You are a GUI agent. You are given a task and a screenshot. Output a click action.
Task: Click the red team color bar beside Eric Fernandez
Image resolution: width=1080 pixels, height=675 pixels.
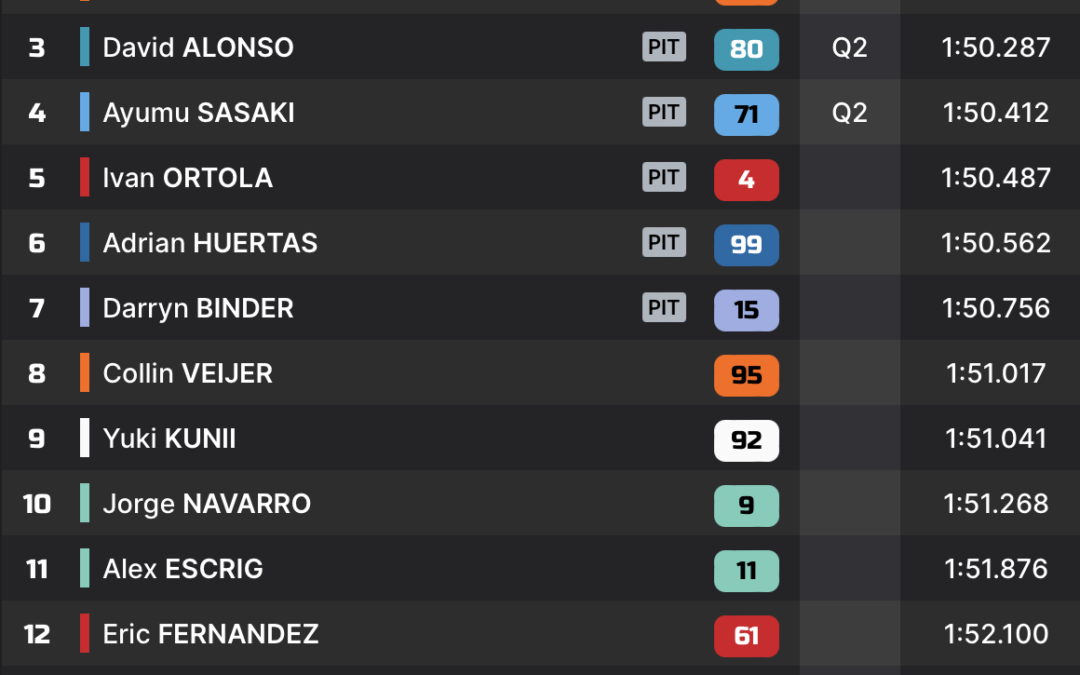(85, 633)
